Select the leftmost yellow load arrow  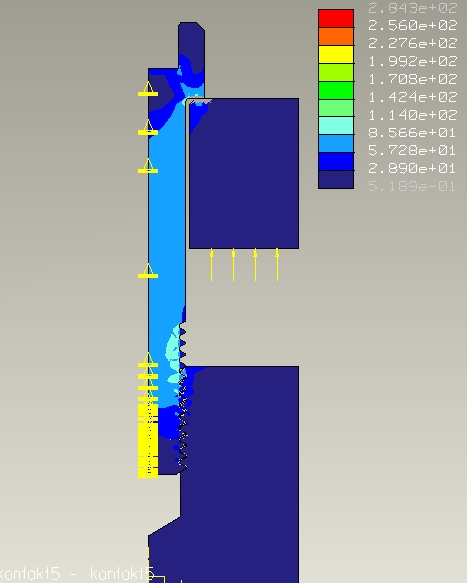point(212,264)
